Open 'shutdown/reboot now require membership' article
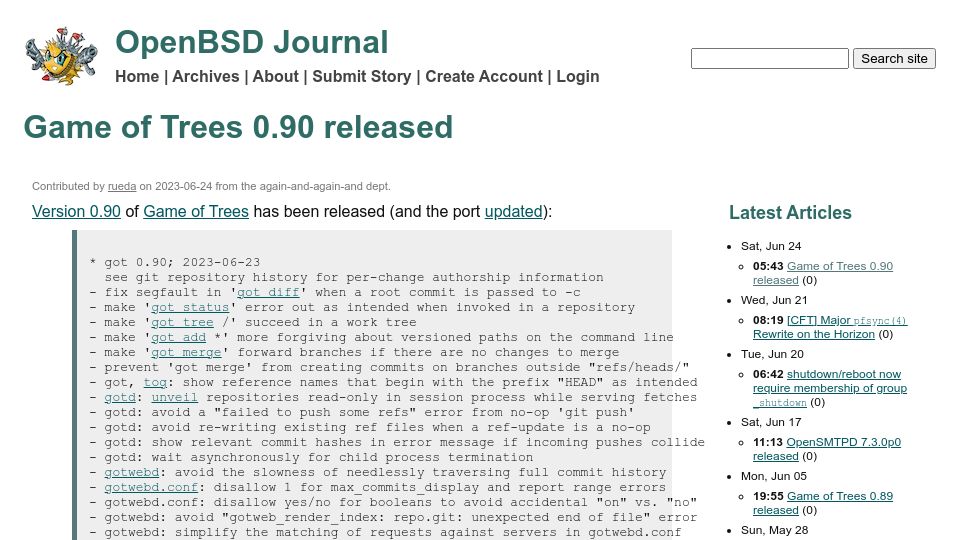 [x=830, y=388]
